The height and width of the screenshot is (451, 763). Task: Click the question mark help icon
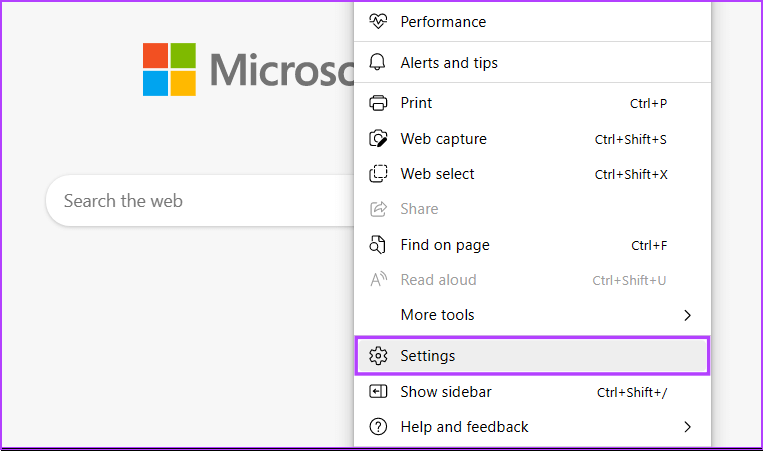coord(378,427)
